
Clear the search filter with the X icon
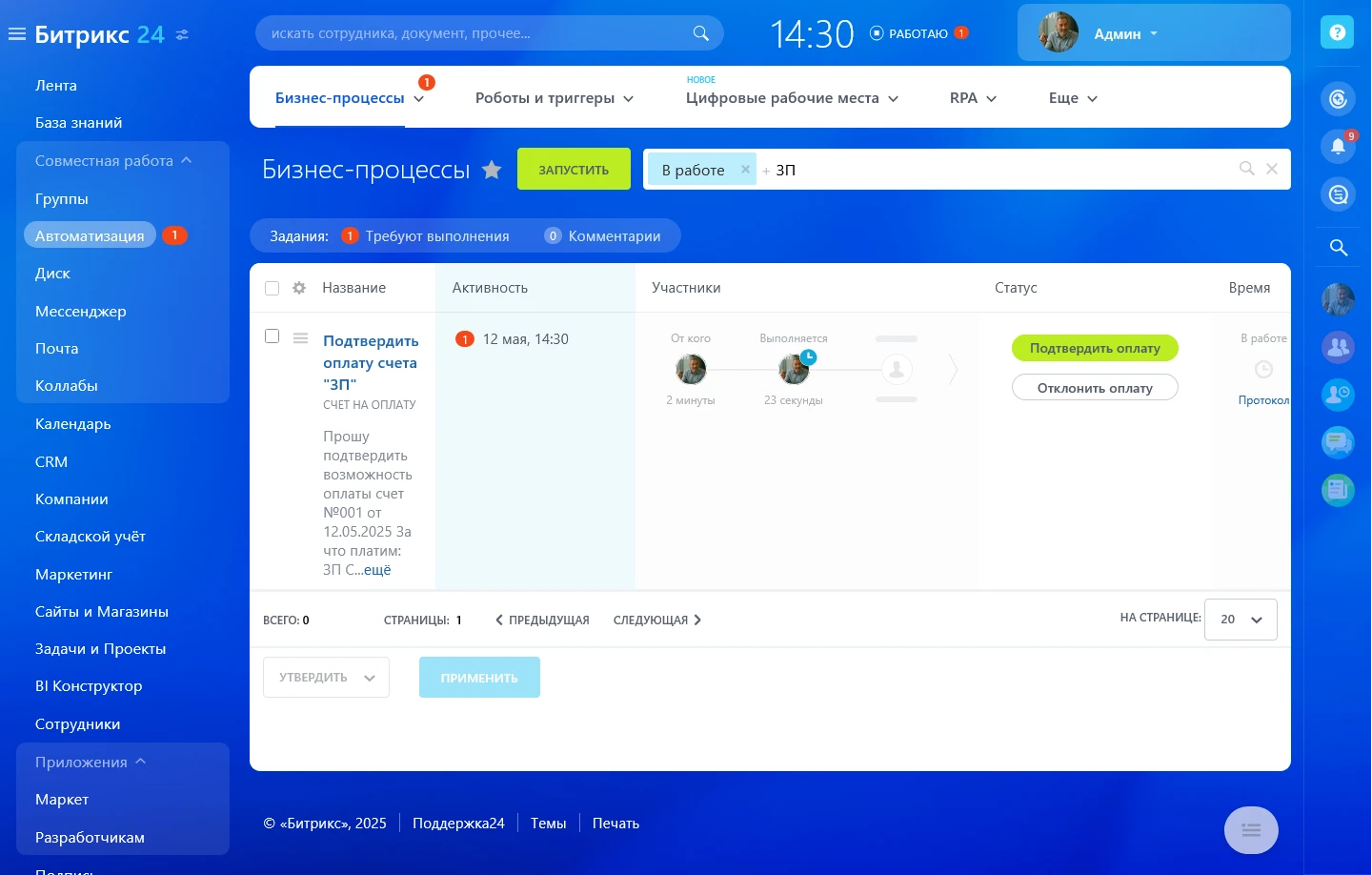tap(1272, 169)
